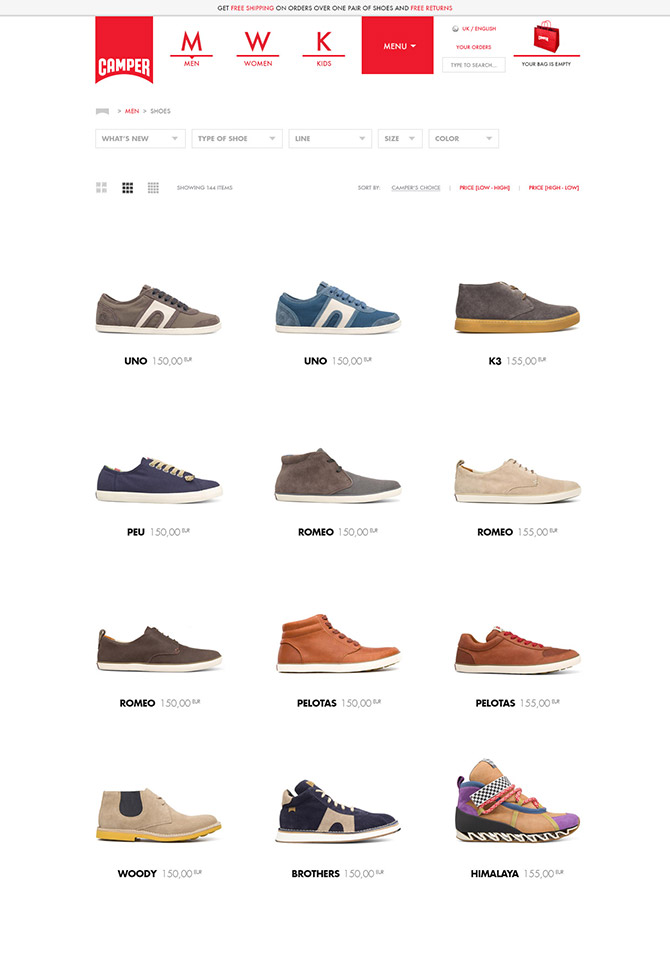
Task: Select the three-column grid view icon
Action: click(127, 187)
